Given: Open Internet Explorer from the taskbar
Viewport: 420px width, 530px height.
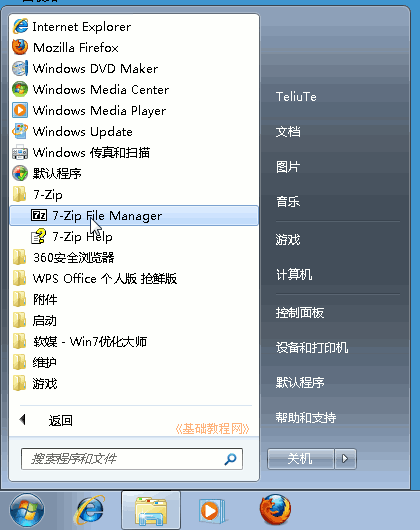Looking at the screenshot, I should [89, 510].
